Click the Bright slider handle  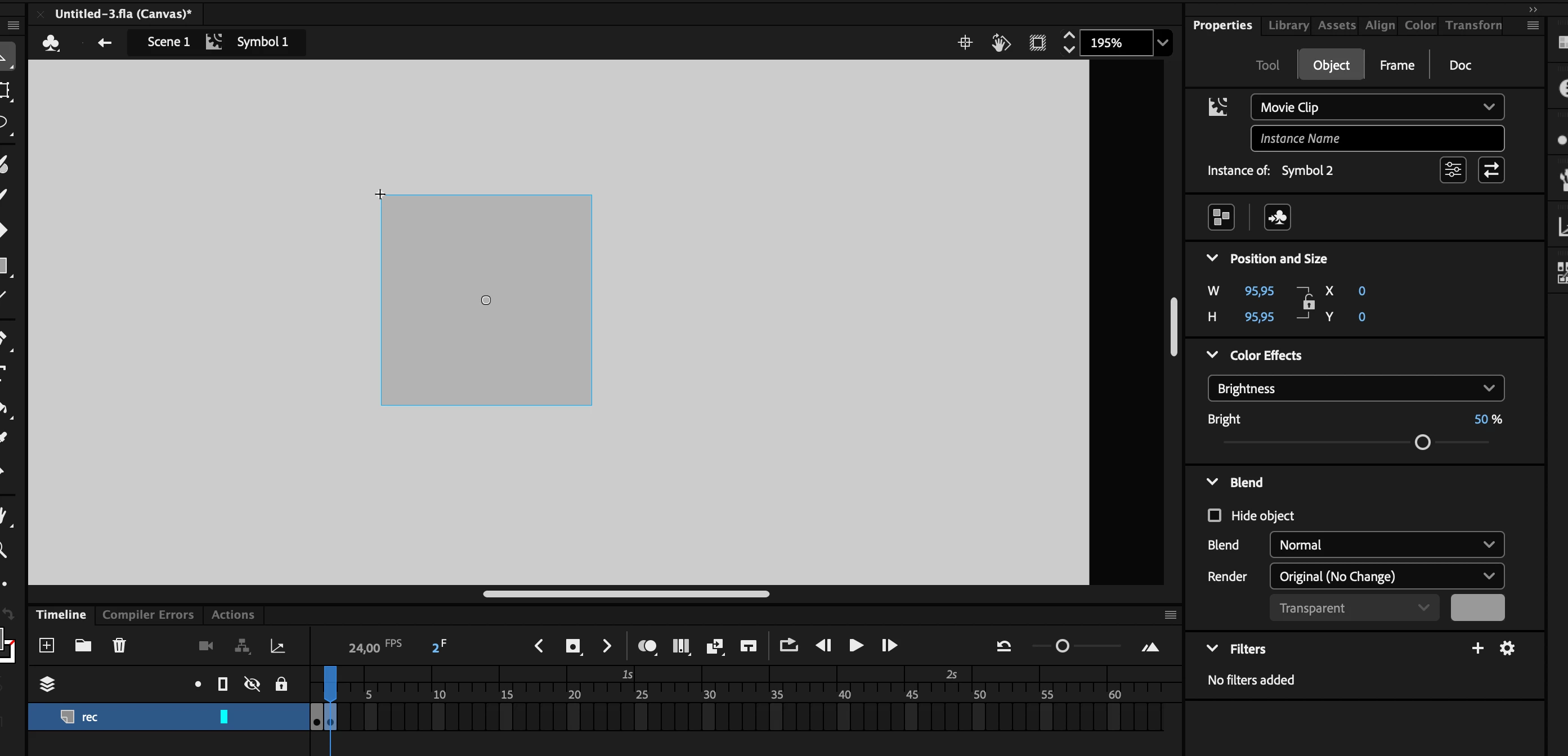coord(1422,442)
